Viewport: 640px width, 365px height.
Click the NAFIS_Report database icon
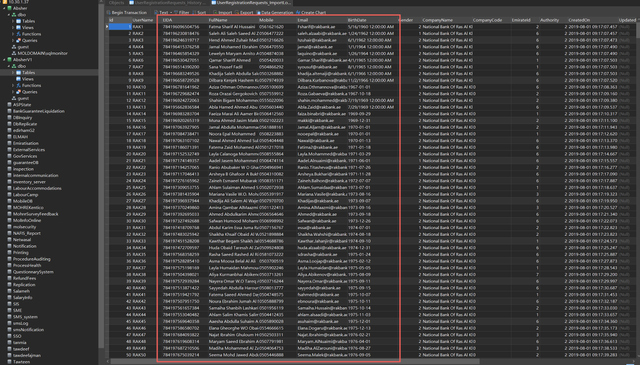point(9,234)
